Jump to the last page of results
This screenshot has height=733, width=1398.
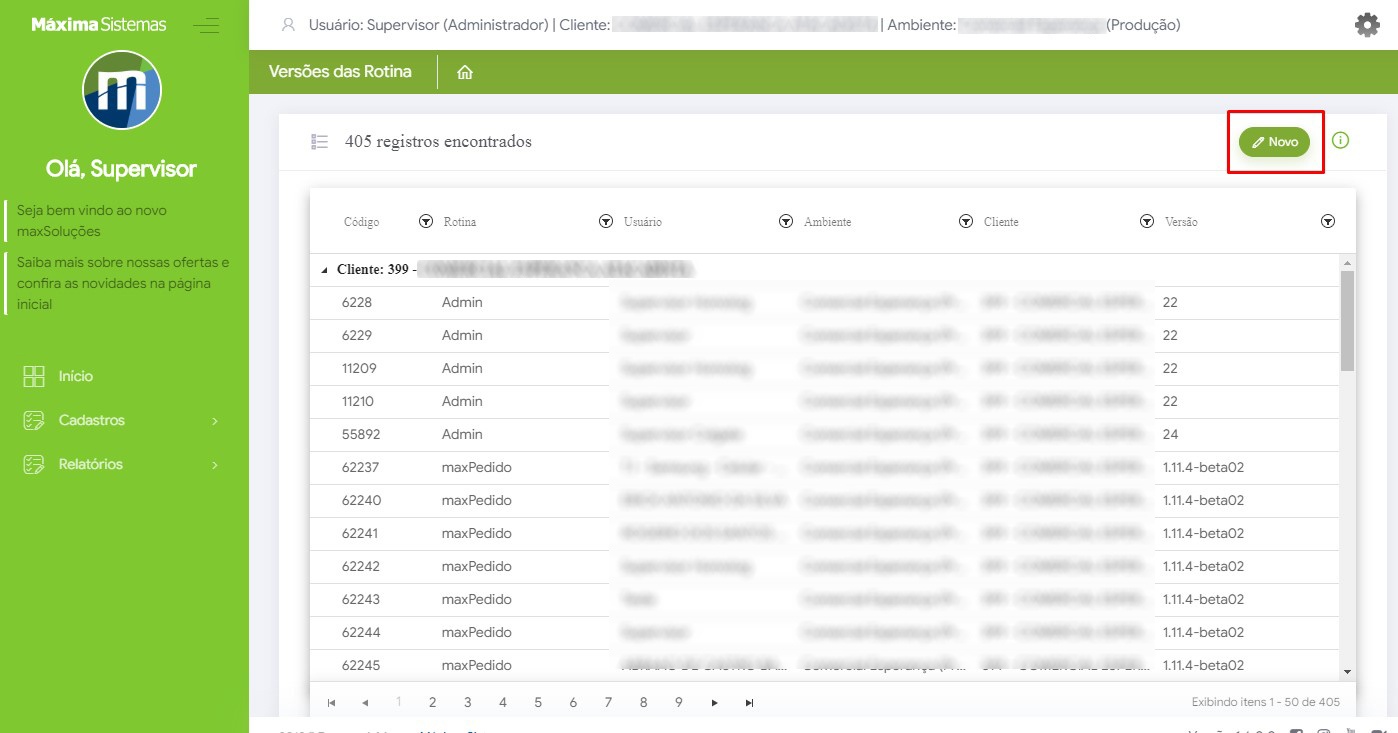coord(749,703)
